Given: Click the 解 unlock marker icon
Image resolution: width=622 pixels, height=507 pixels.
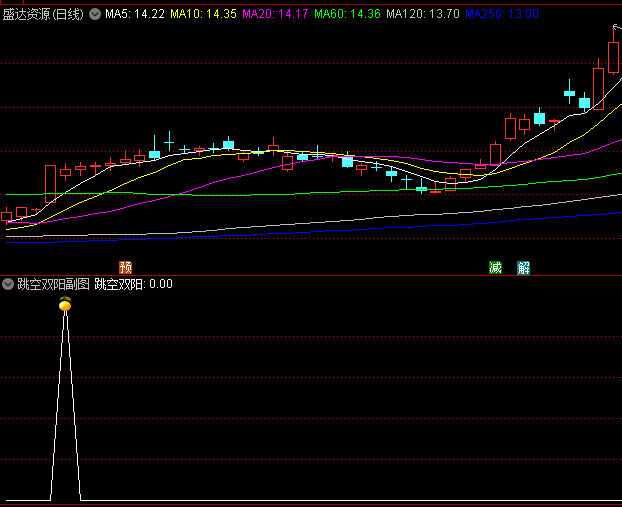Looking at the screenshot, I should click(523, 267).
